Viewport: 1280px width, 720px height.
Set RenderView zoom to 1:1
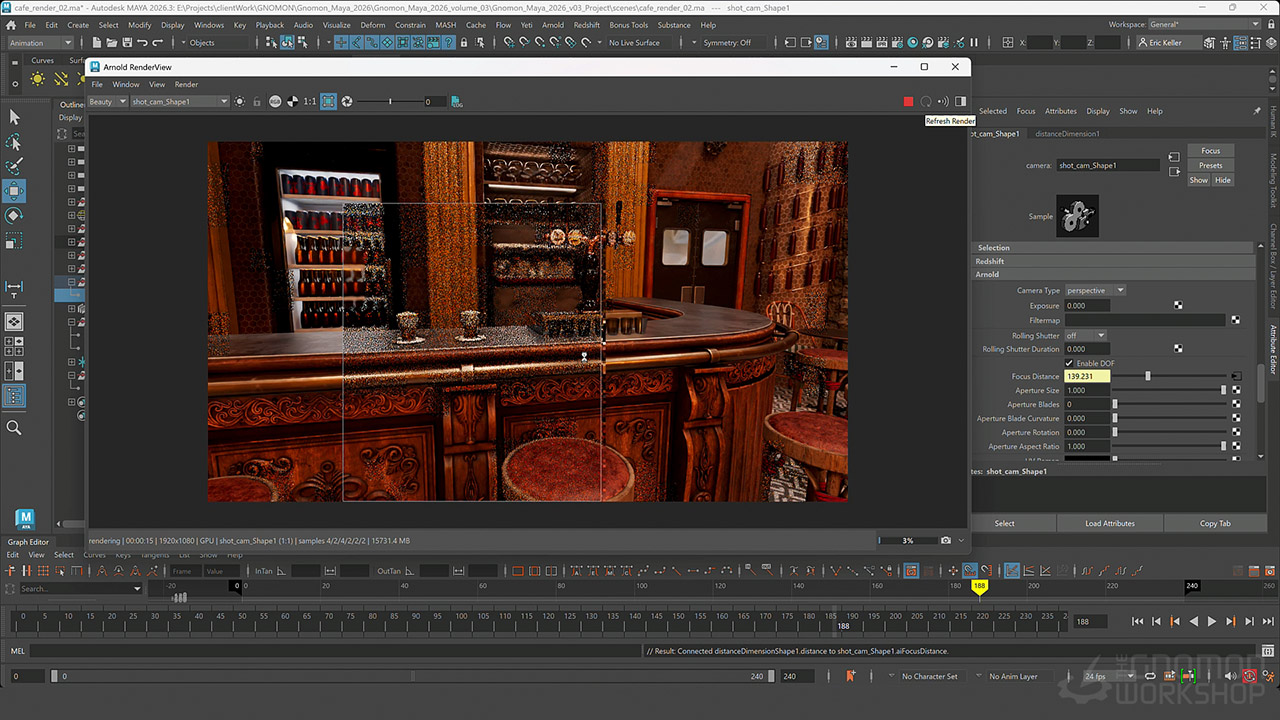coord(310,101)
